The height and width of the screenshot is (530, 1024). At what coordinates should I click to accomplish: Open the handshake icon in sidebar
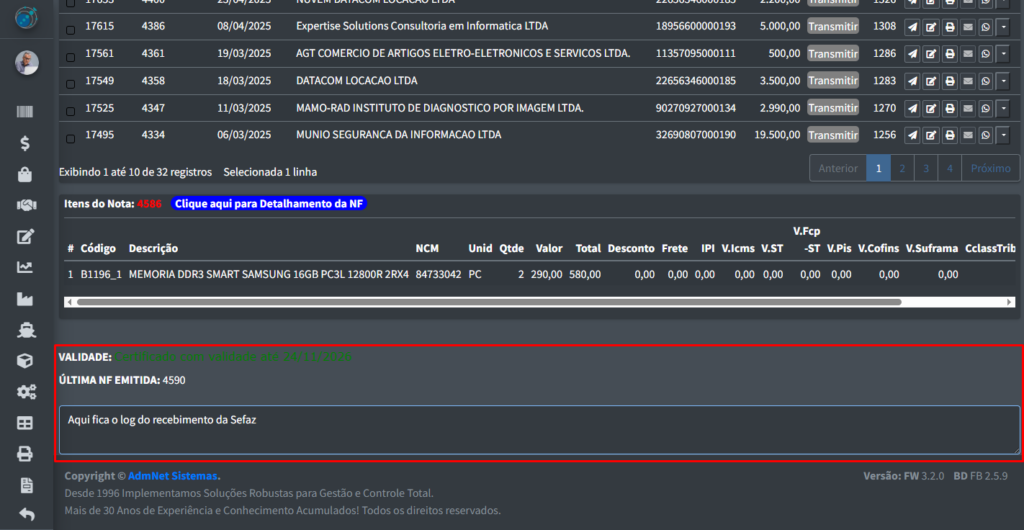click(x=25, y=205)
